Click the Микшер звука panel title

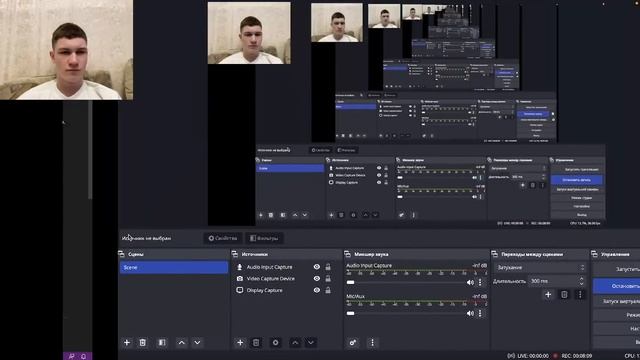pos(371,254)
